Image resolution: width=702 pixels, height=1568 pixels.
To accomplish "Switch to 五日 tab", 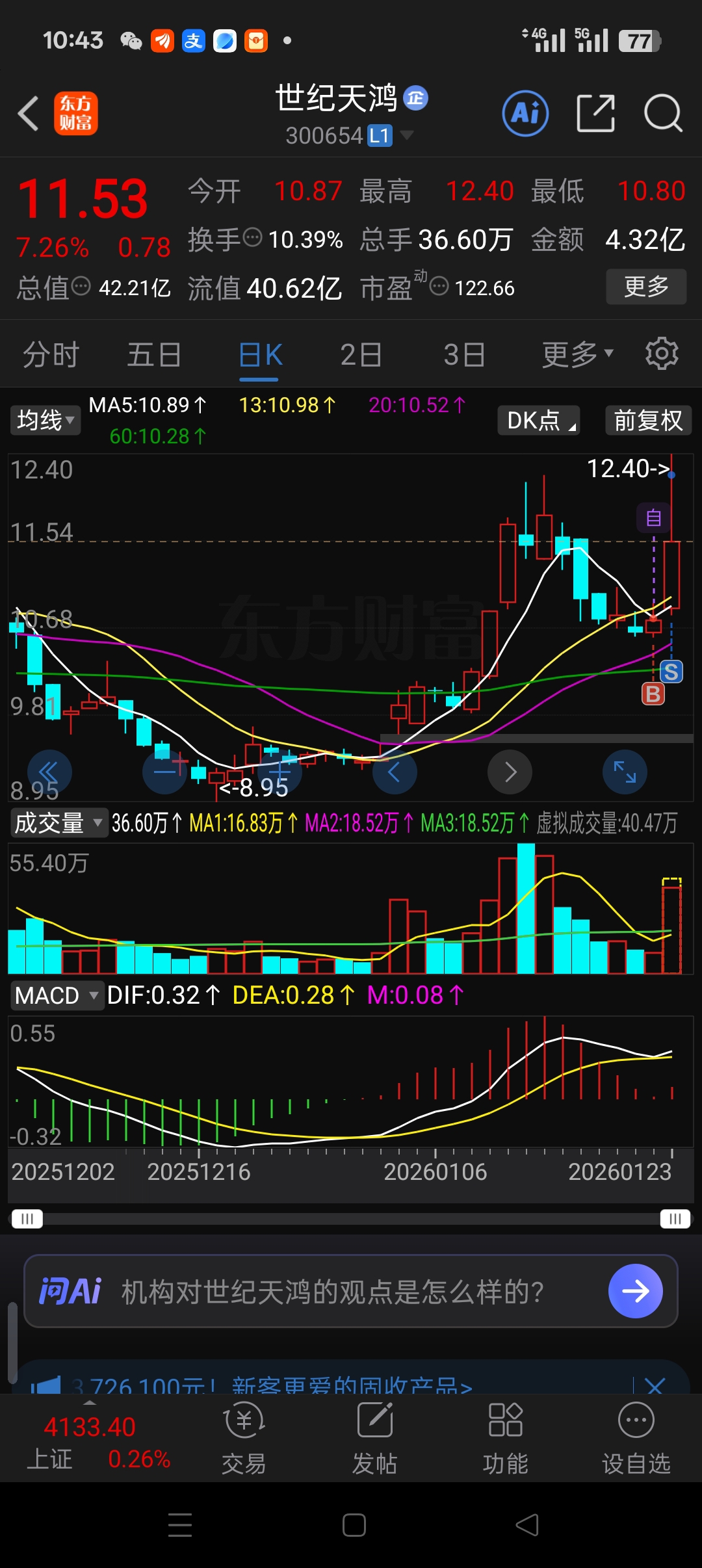I will click(x=155, y=354).
